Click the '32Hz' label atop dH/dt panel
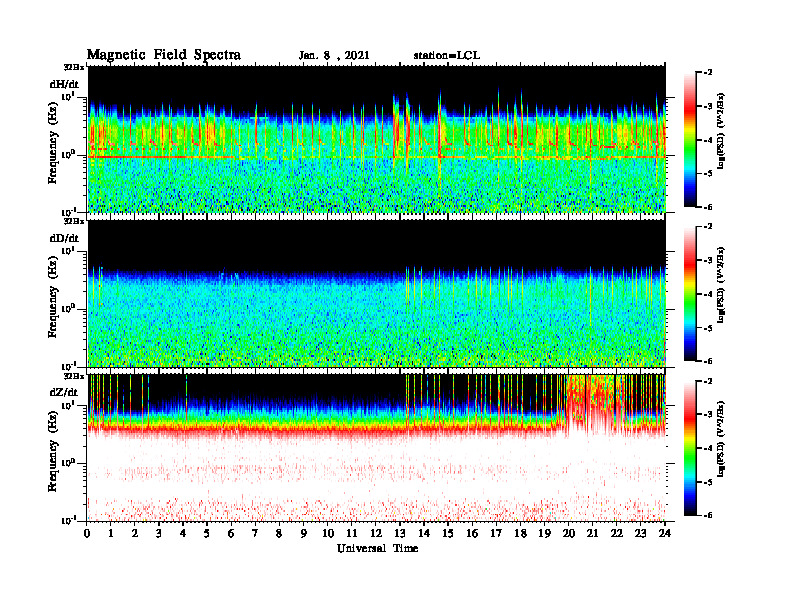The image size is (792, 612). 73,67
